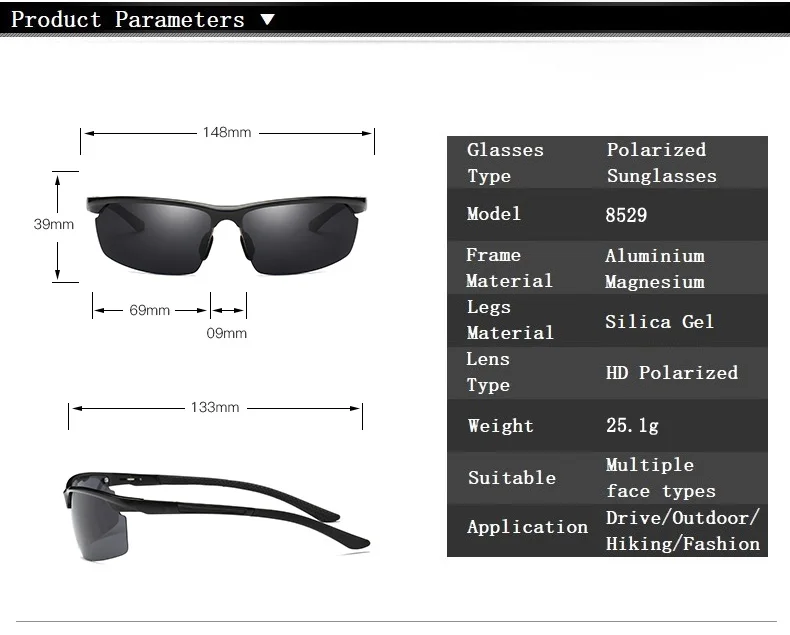Select the front view sunglasses image

pos(227,235)
